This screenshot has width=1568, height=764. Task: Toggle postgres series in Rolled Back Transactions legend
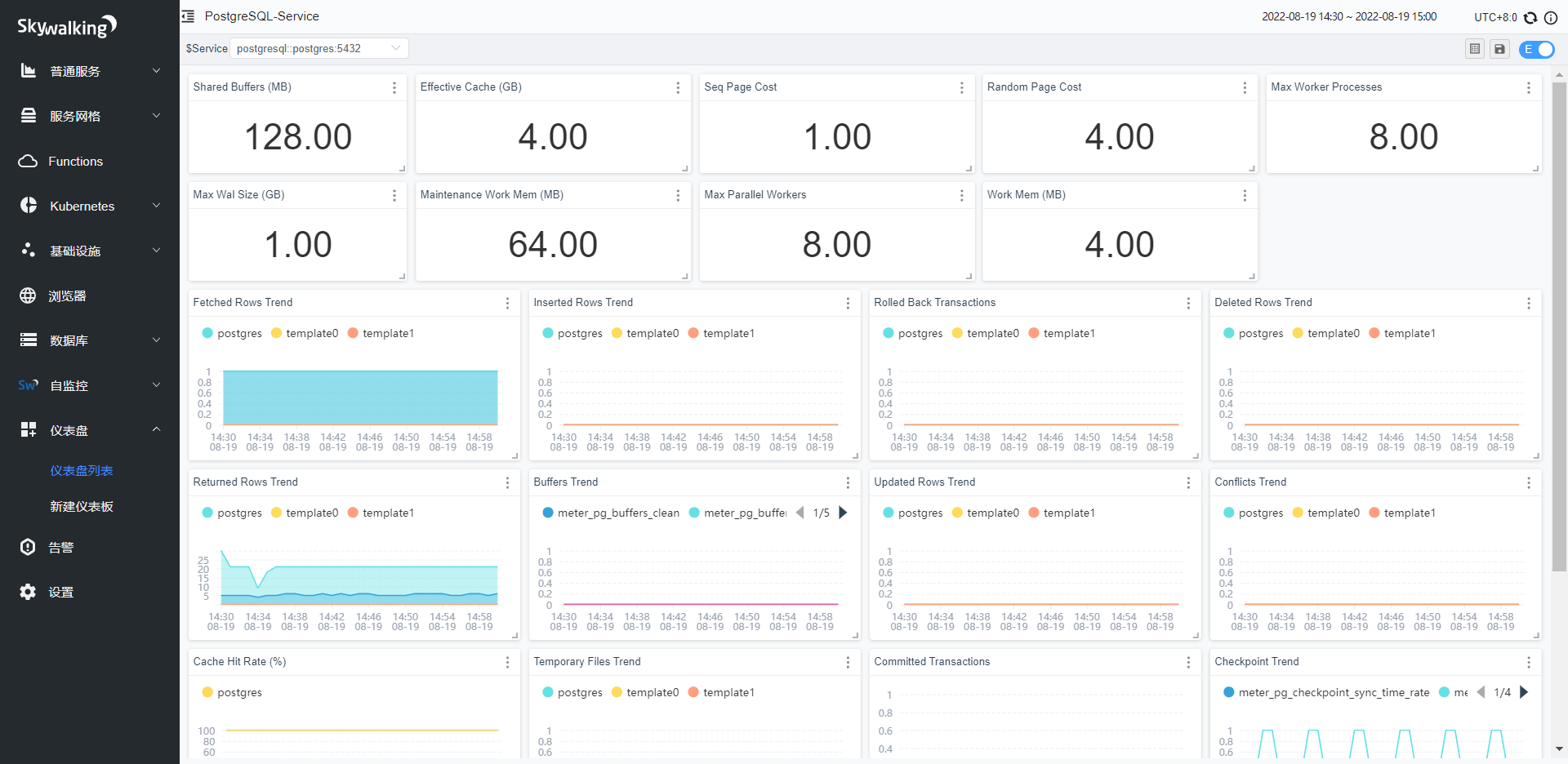pos(913,333)
